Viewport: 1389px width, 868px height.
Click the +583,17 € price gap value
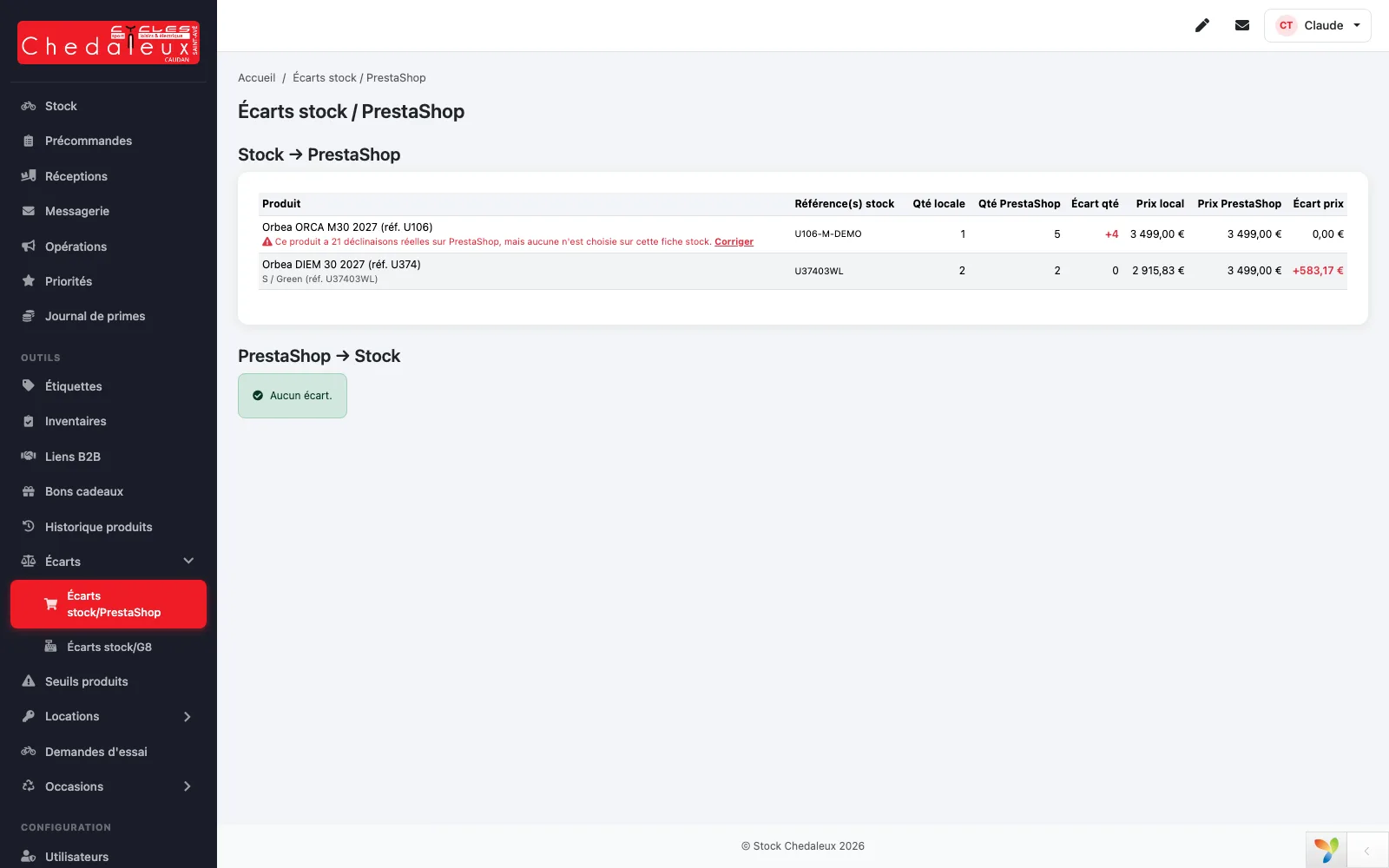tap(1318, 271)
